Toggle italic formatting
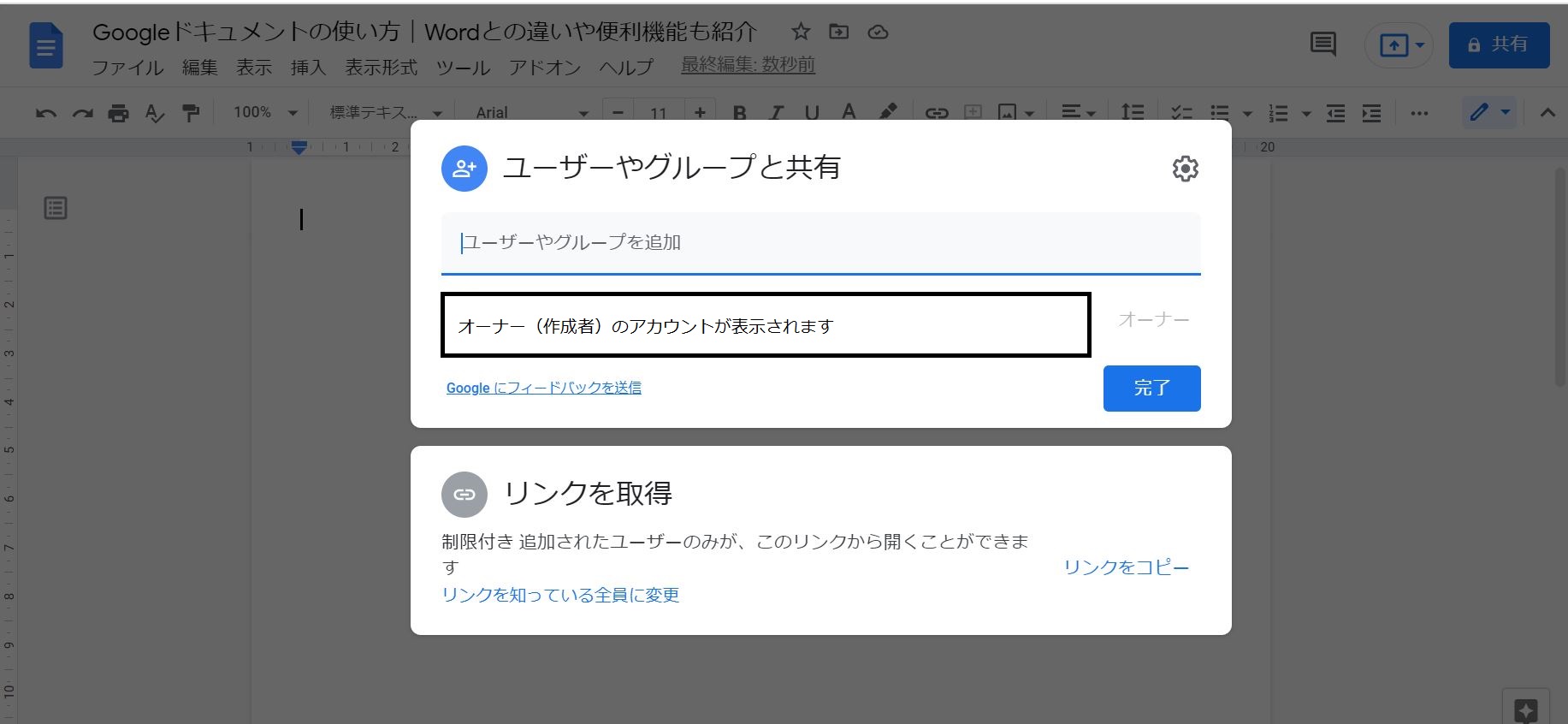This screenshot has width=1568, height=724. 776,113
